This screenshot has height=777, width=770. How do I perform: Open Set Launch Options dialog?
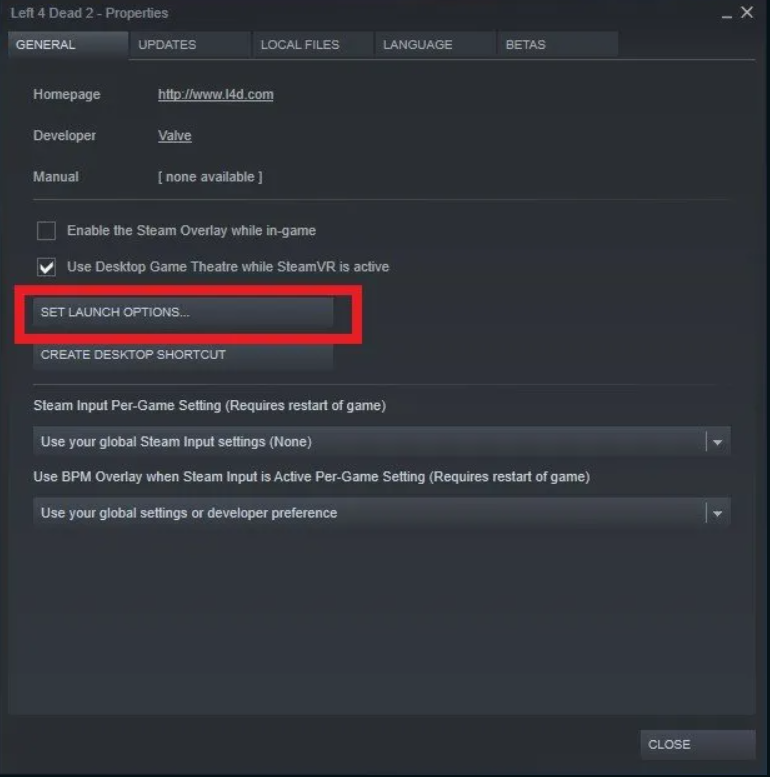(x=183, y=312)
